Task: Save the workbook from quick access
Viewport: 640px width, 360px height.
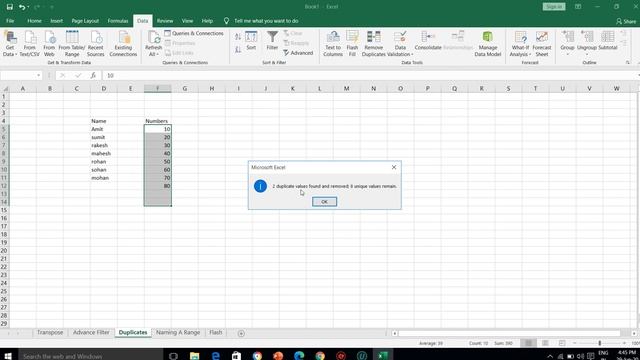Action: point(10,7)
